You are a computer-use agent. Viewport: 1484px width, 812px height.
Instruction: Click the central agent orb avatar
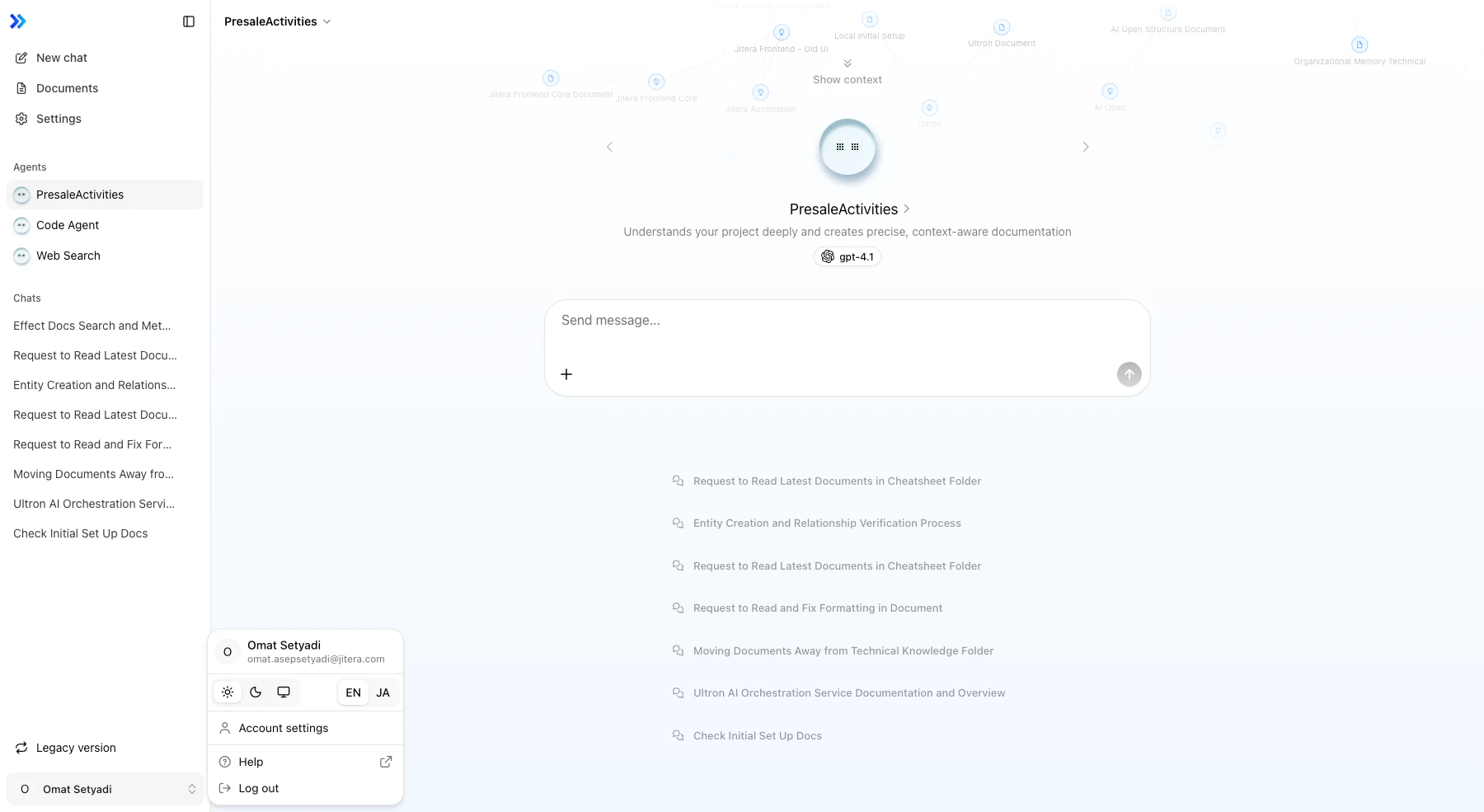(848, 148)
